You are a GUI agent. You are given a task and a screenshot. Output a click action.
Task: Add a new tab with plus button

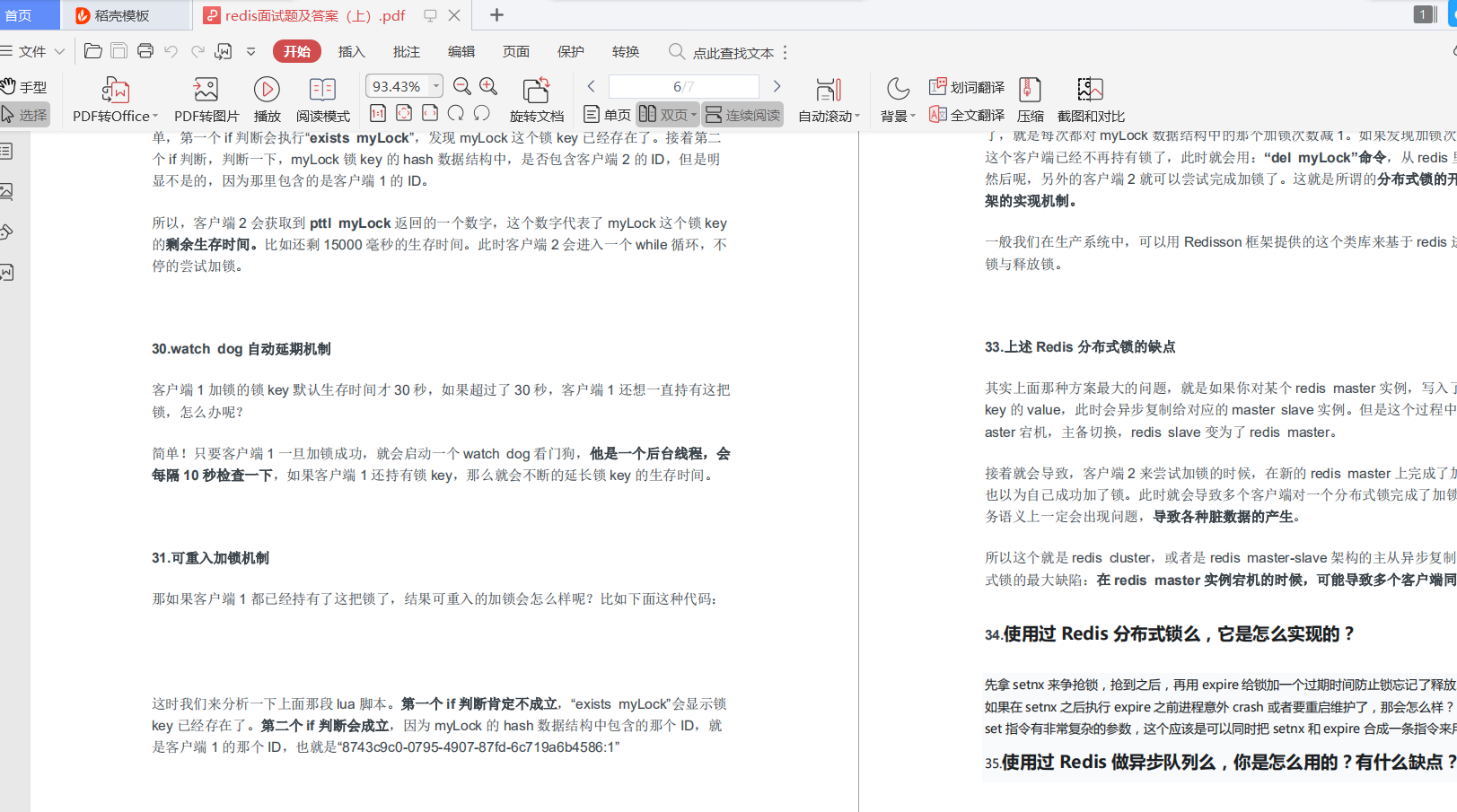coord(496,15)
